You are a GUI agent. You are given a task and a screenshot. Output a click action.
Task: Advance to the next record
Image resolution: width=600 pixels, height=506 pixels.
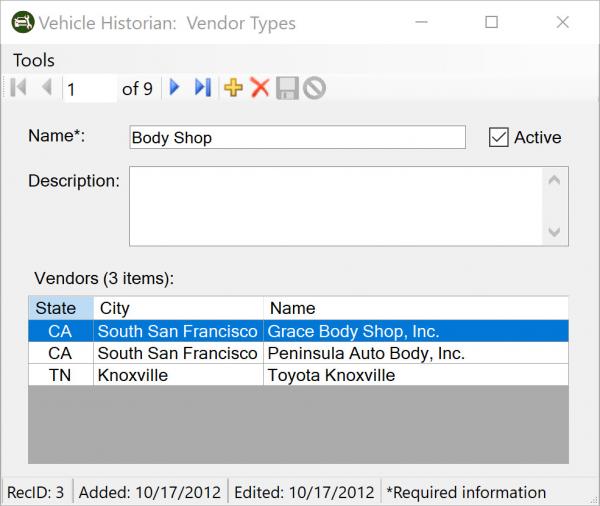pyautogui.click(x=174, y=88)
